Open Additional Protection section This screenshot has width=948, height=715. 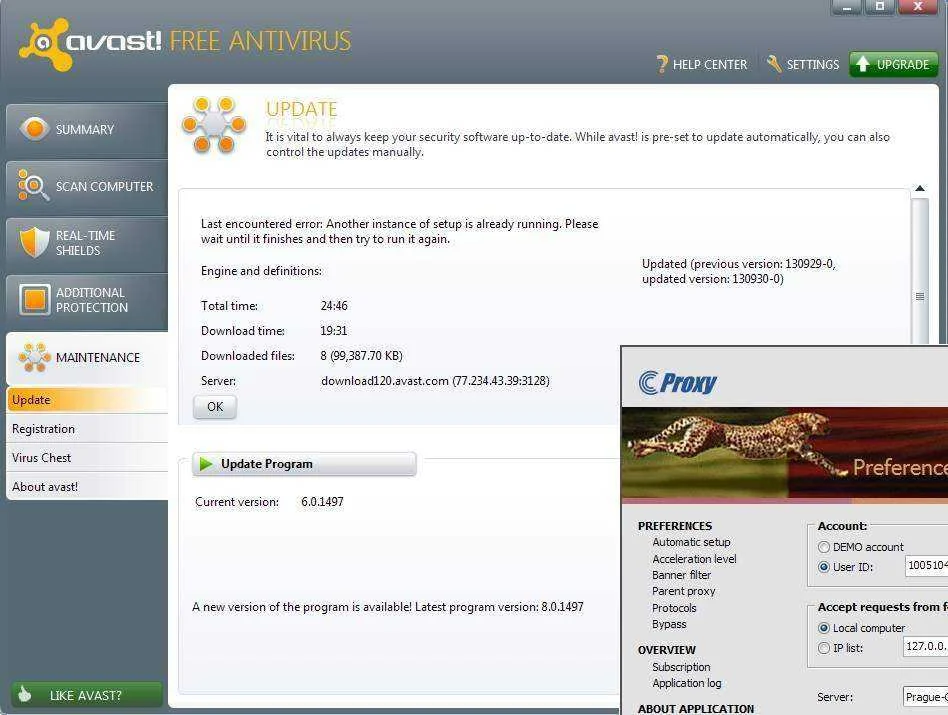tap(86, 300)
